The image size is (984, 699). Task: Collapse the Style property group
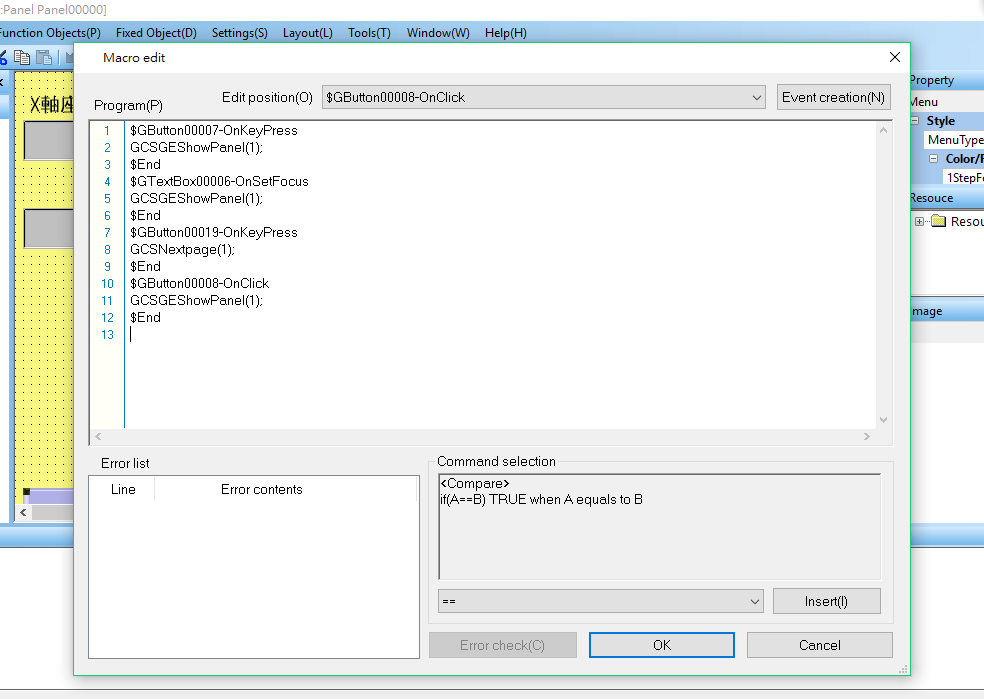(x=915, y=121)
